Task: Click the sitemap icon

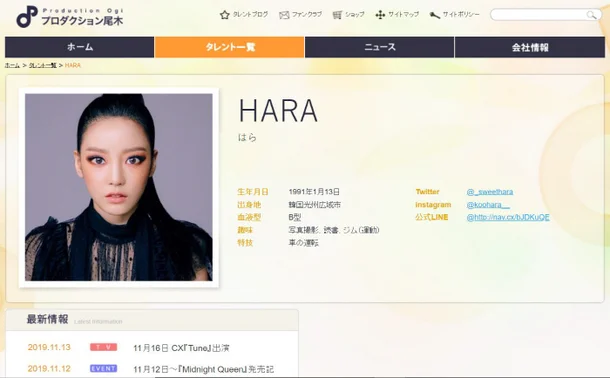Action: (380, 15)
